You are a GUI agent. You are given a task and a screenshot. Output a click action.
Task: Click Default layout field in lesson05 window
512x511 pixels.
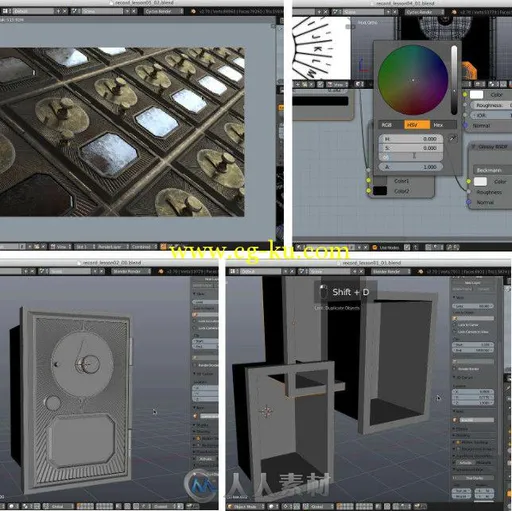pos(33,11)
